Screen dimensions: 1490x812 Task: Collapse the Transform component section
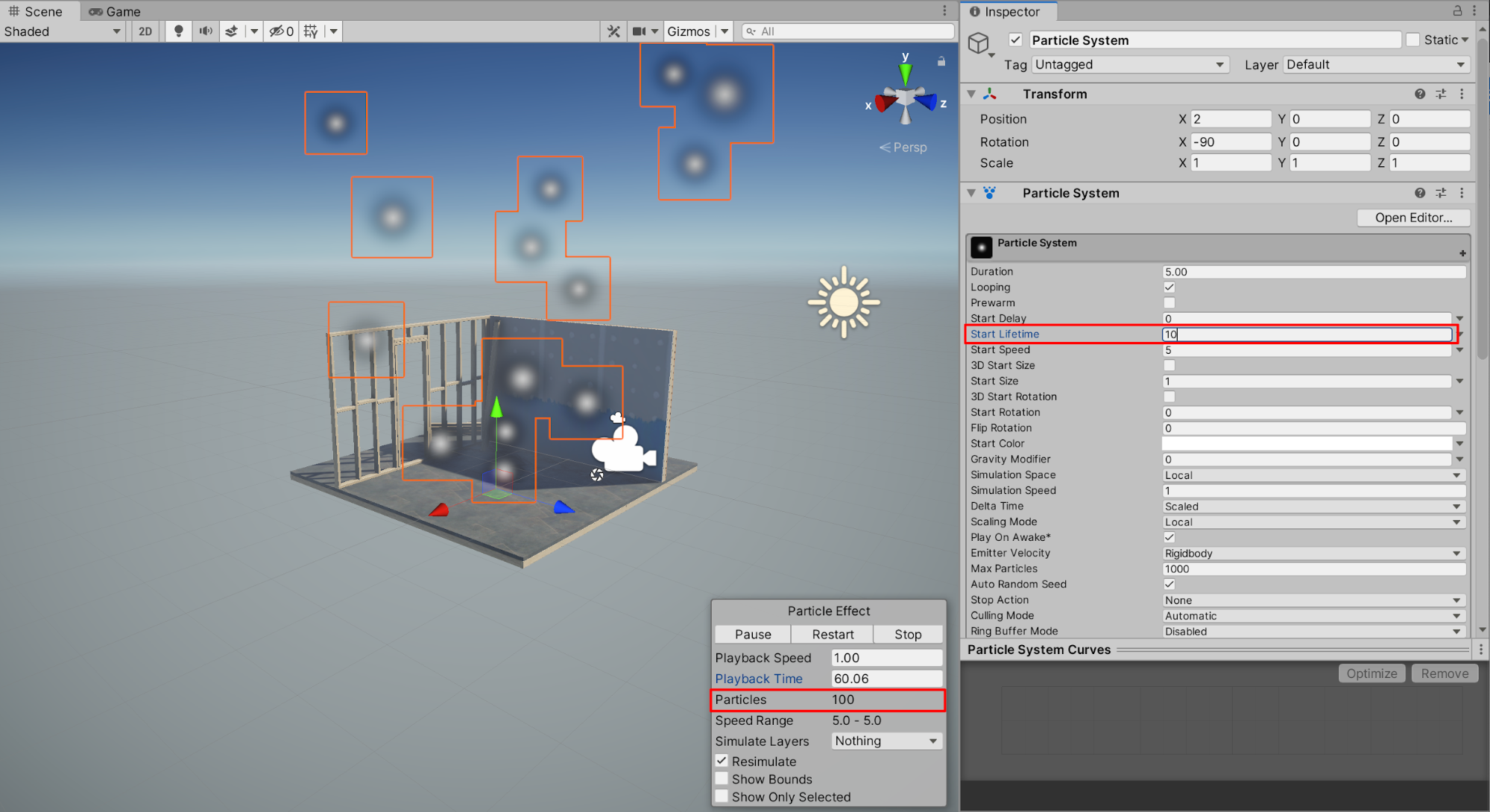point(971,94)
